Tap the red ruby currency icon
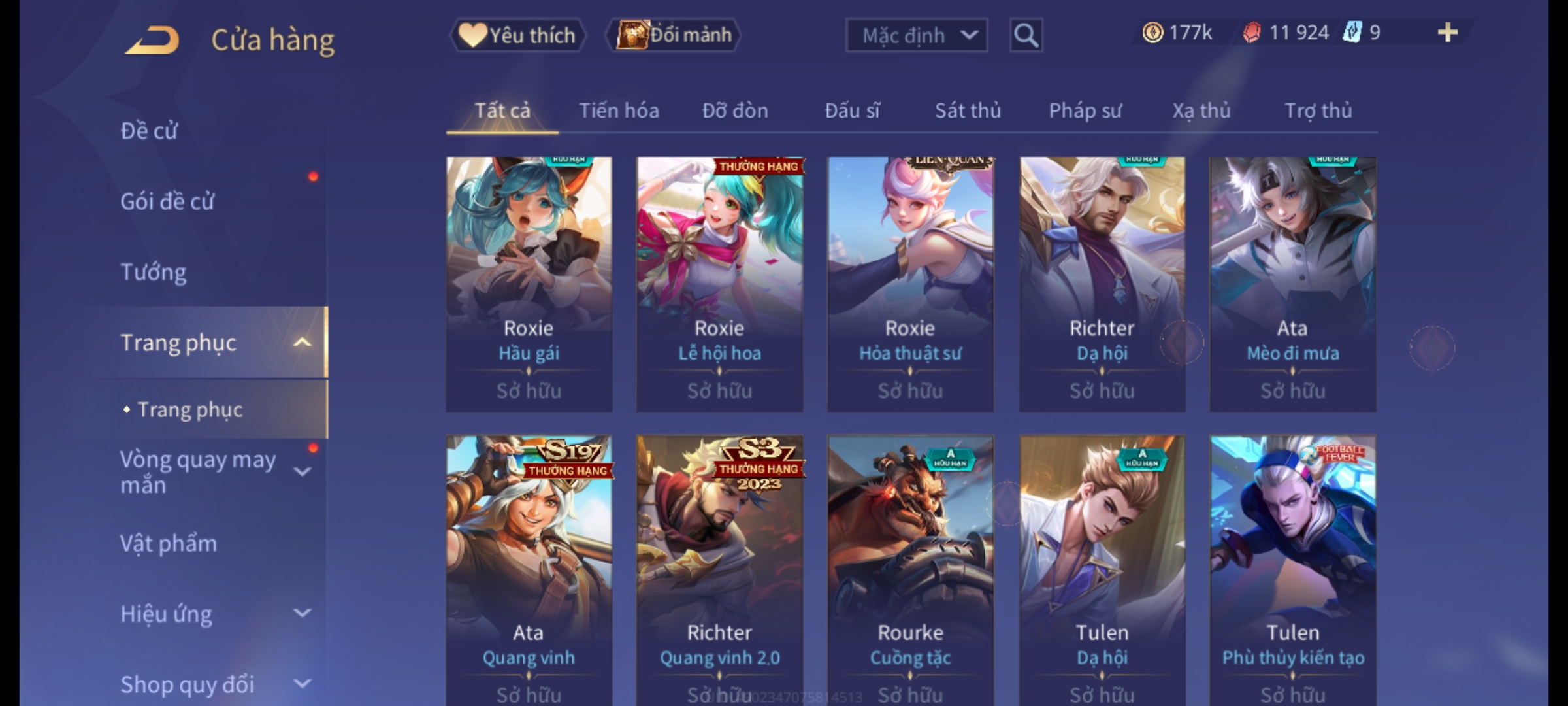 coord(1252,33)
